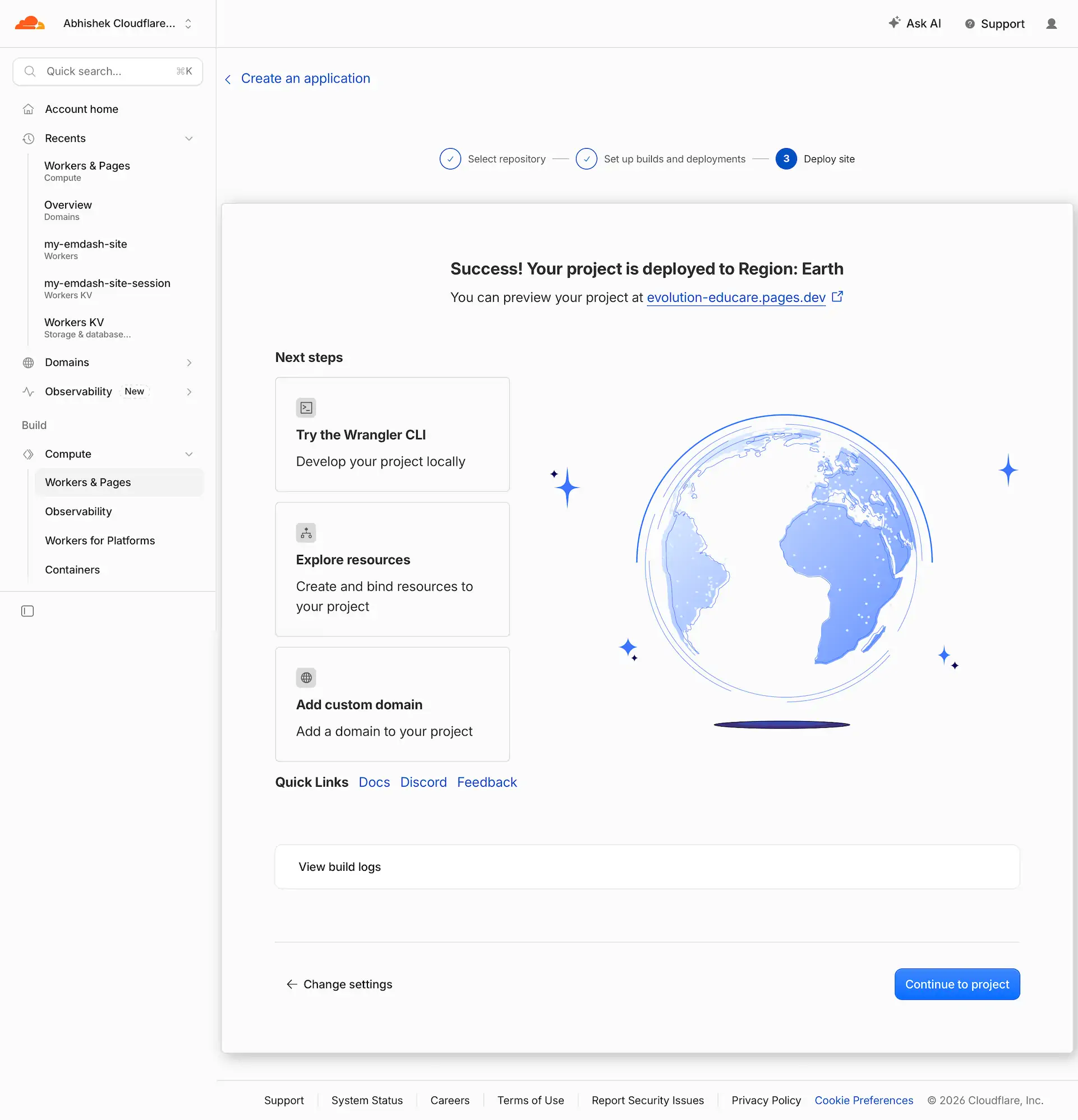
Task: Click the Wrangler CLI terminal icon
Action: [x=306, y=407]
